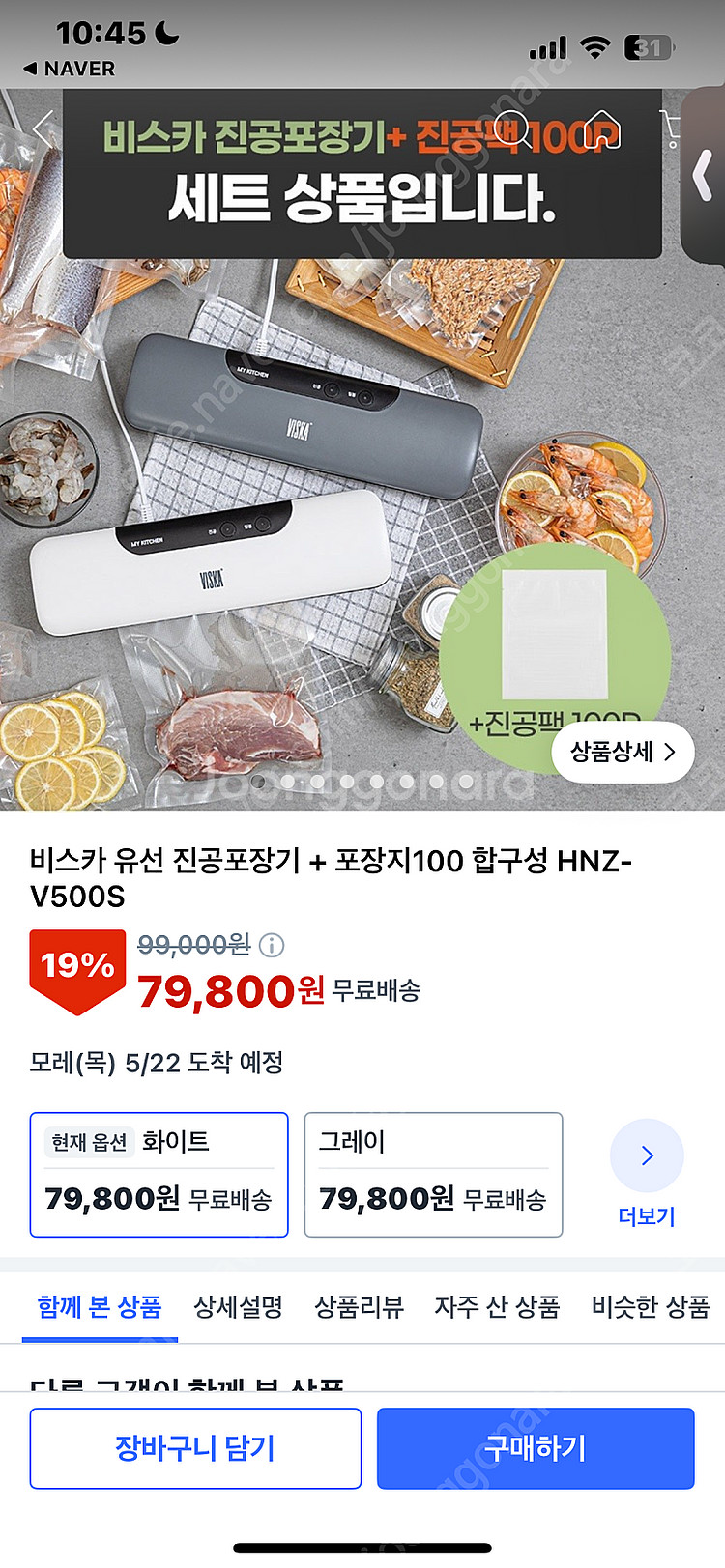Select first image carousel dot
Screen dimensions: 725x1568
tap(257, 781)
